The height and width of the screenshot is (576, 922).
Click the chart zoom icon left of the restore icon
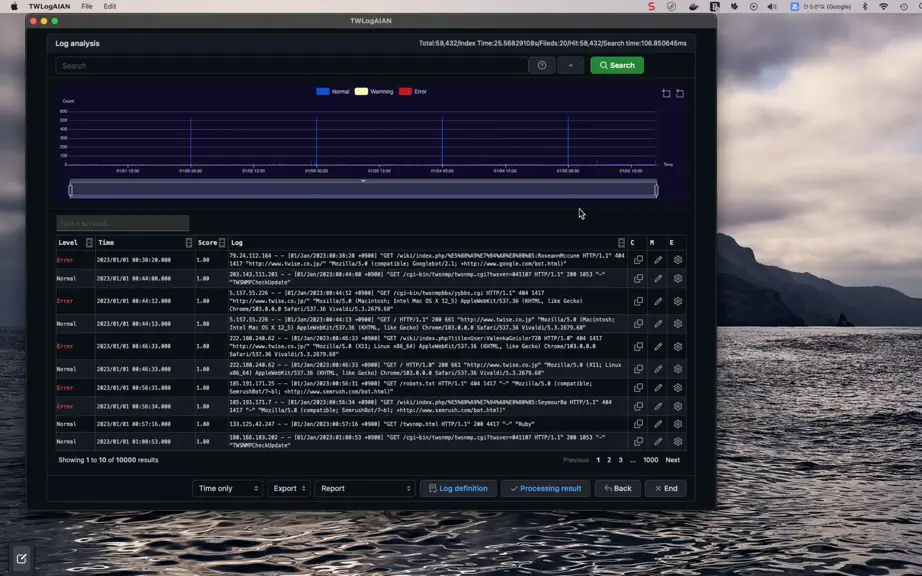pyautogui.click(x=666, y=93)
